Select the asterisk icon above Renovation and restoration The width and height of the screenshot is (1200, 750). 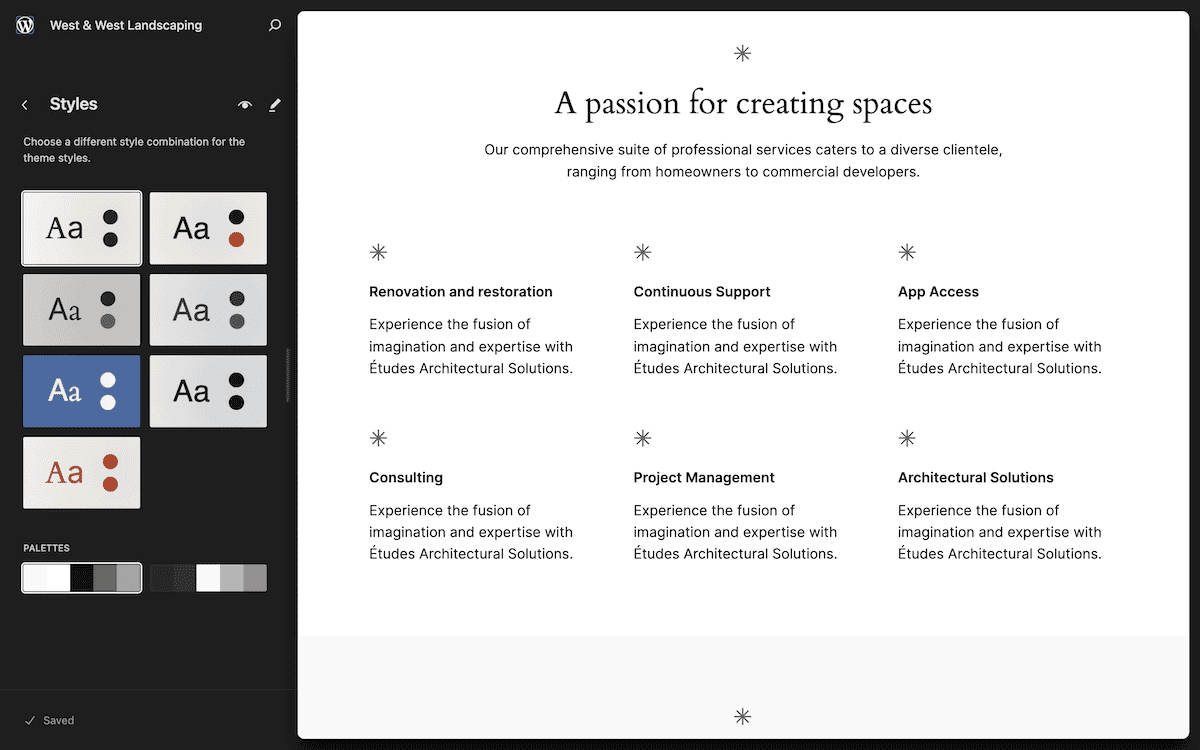click(378, 252)
